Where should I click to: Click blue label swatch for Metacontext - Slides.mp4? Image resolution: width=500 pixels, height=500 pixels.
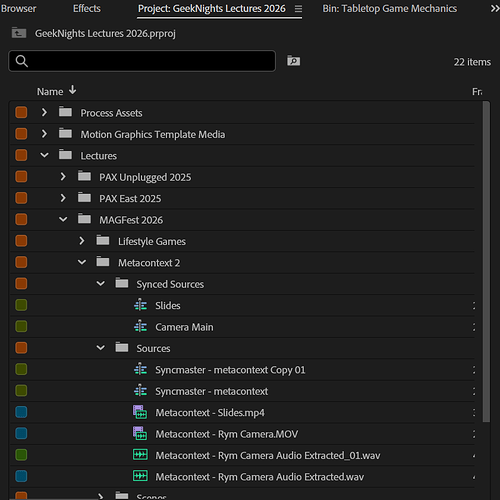pyautogui.click(x=21, y=412)
